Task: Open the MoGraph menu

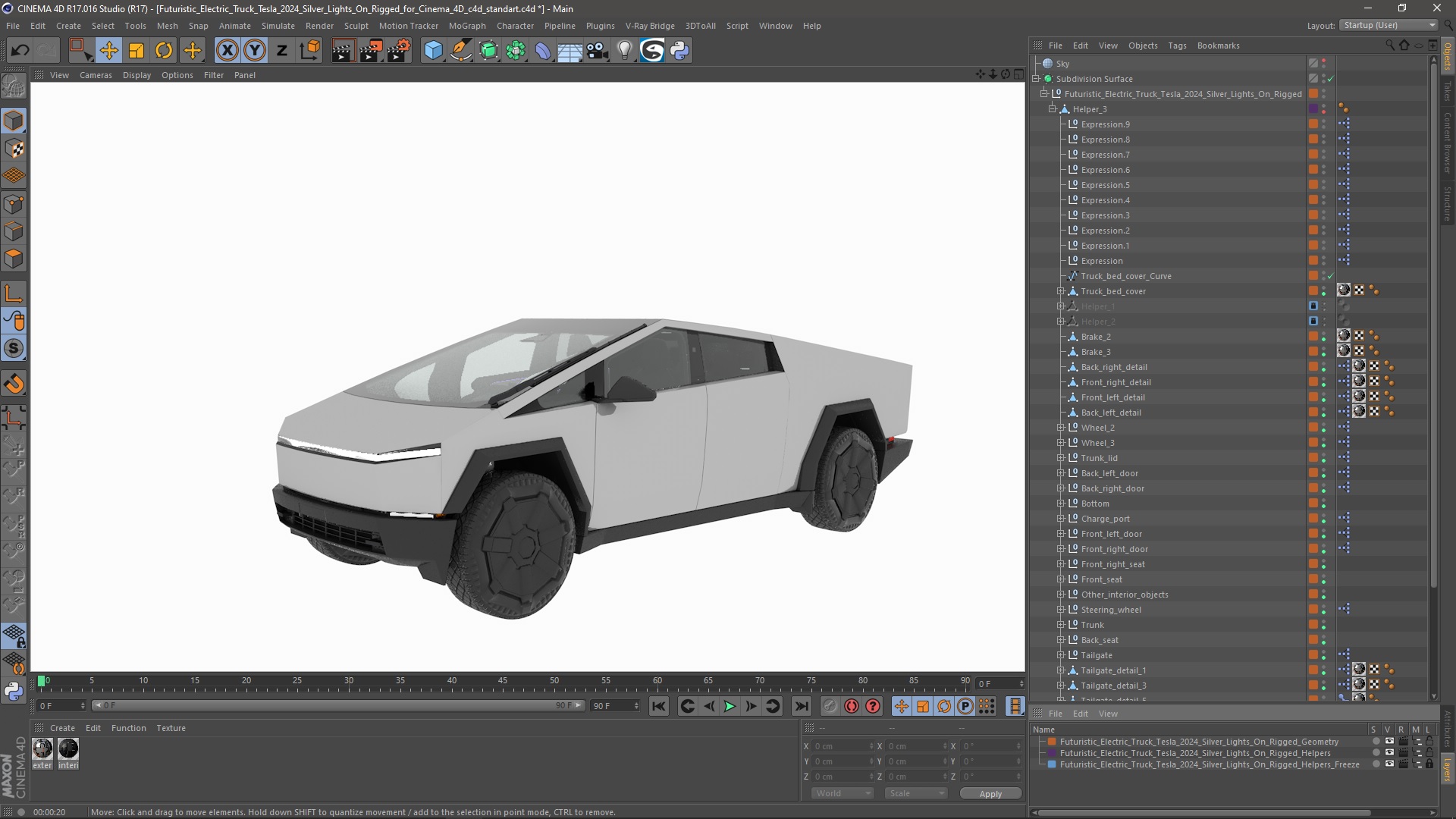Action: (467, 26)
